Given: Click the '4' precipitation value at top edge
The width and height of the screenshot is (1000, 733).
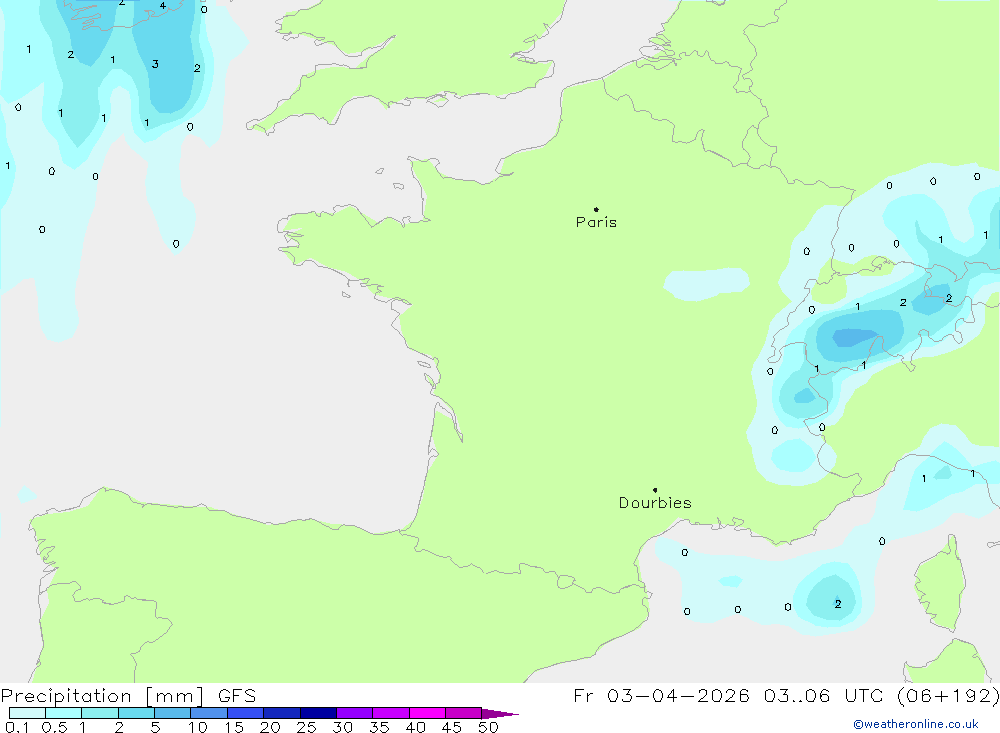Looking at the screenshot, I should point(163,6).
